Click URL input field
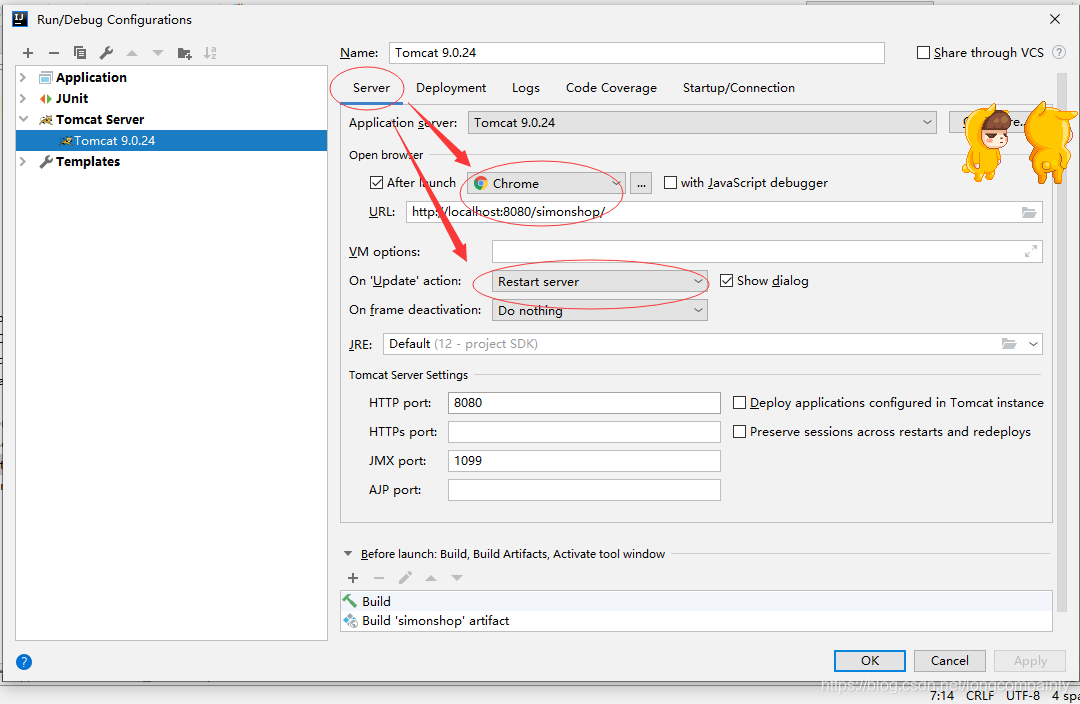 tap(724, 211)
